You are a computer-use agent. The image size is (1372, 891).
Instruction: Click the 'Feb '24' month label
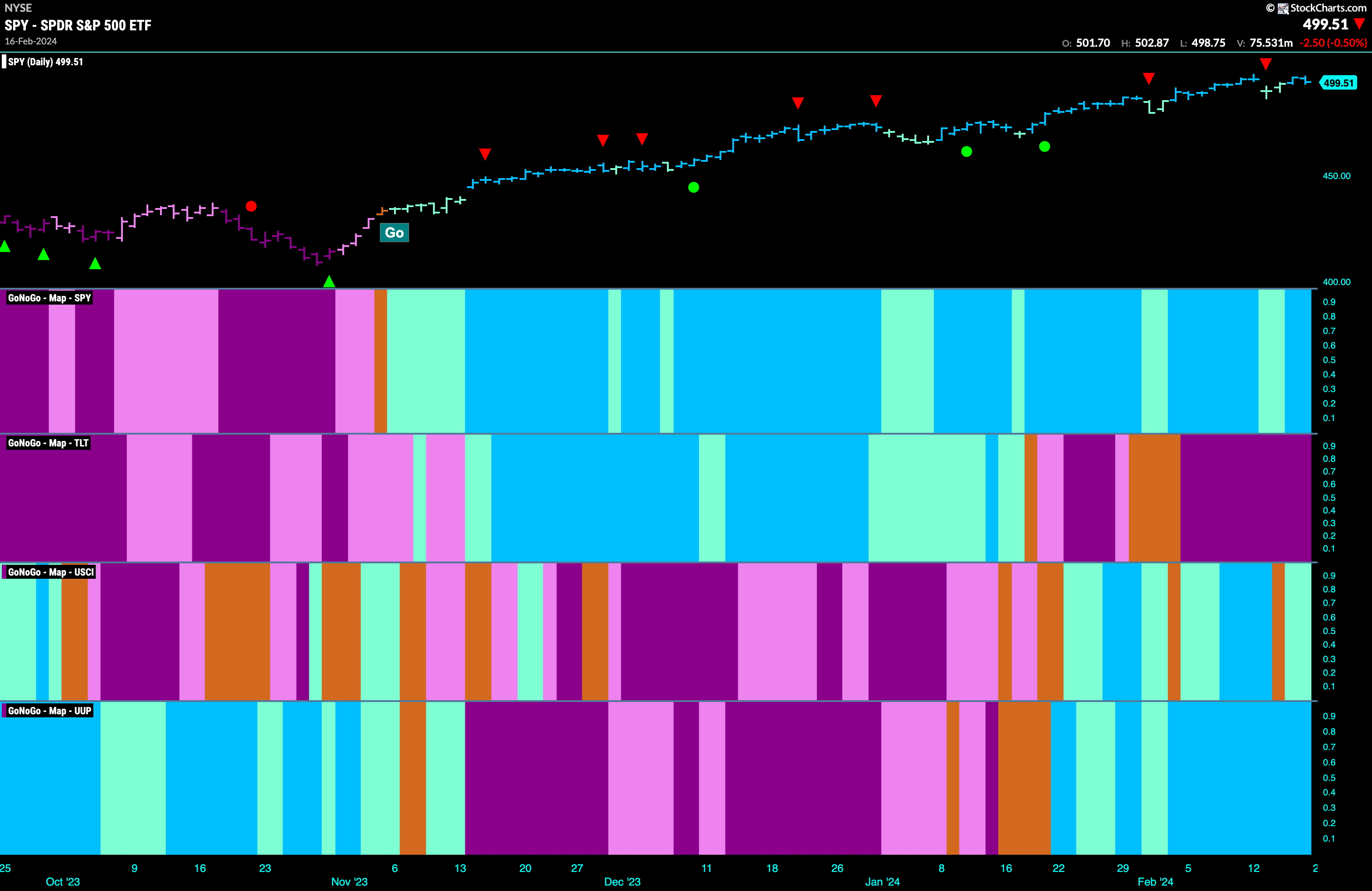click(1155, 882)
